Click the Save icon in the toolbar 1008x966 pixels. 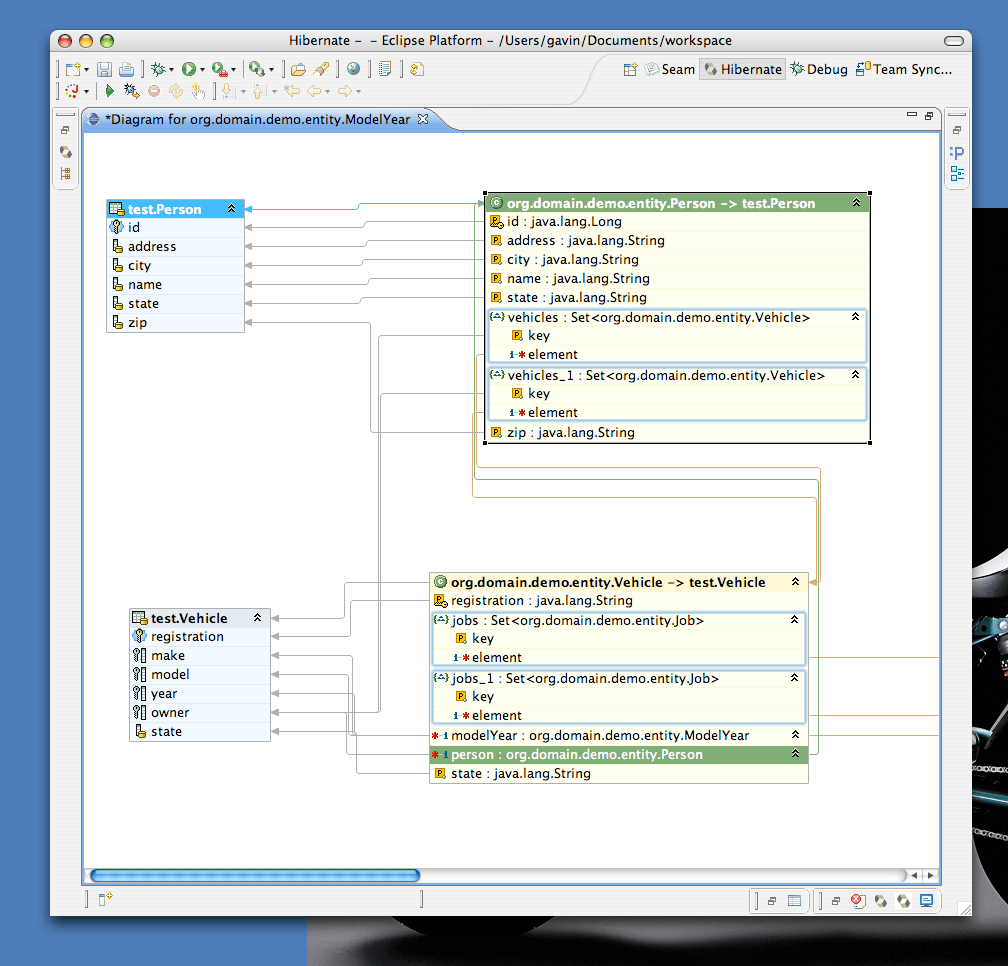[x=104, y=69]
